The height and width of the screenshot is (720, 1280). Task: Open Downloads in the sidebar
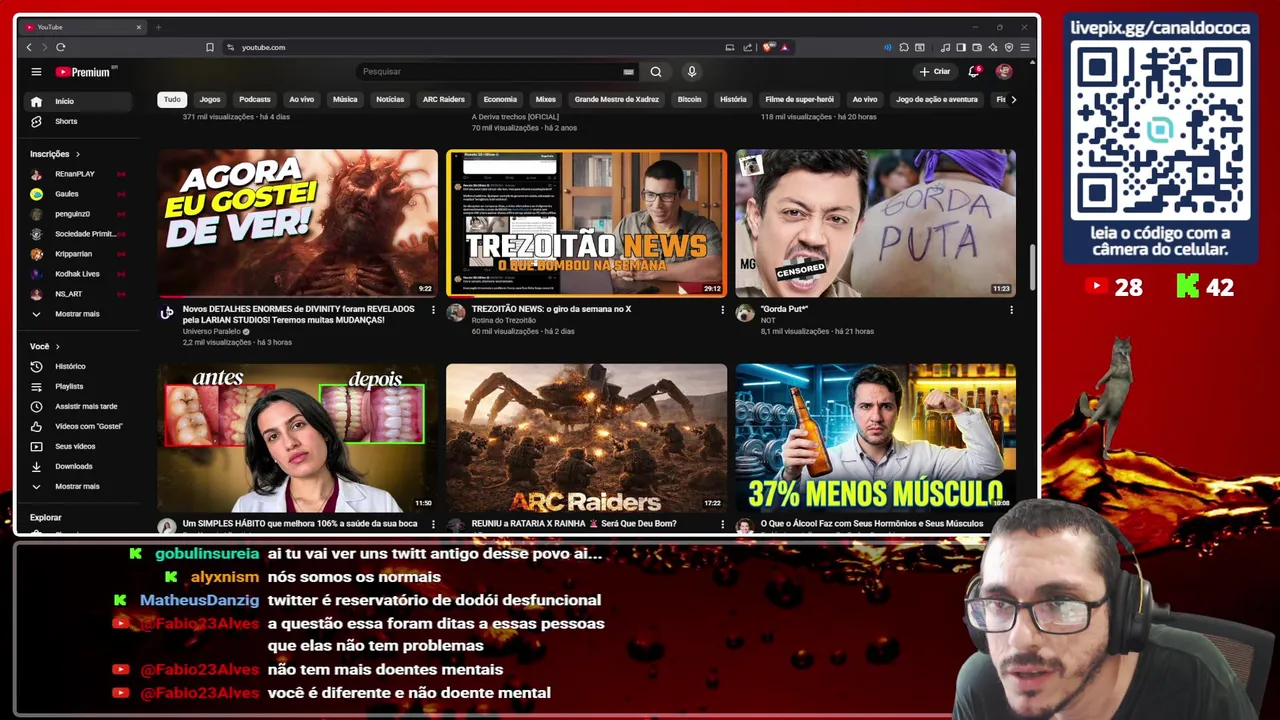78,466
